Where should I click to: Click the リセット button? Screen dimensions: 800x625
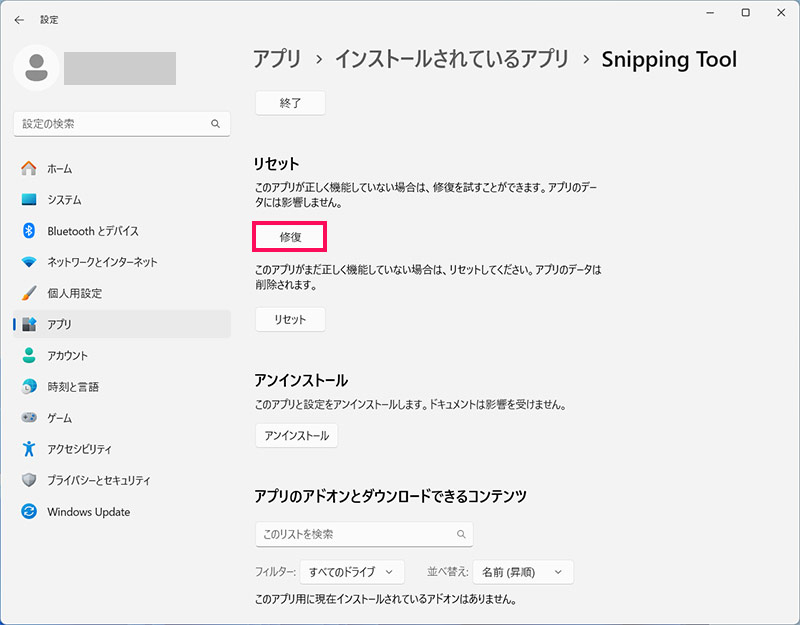pyautogui.click(x=290, y=319)
